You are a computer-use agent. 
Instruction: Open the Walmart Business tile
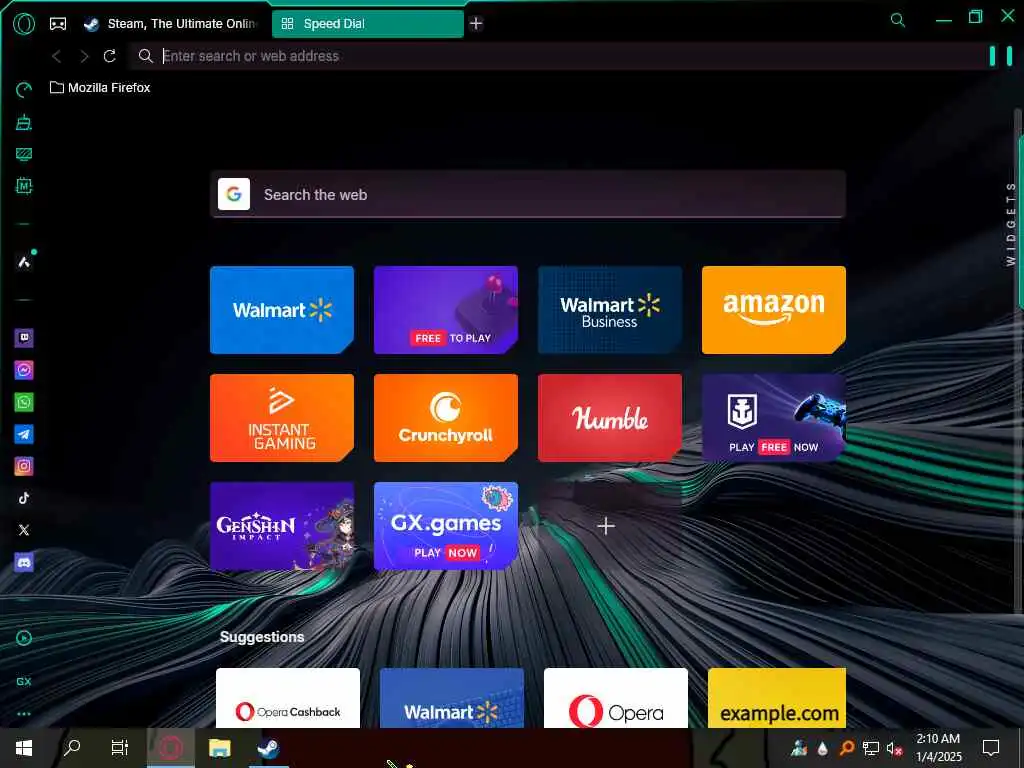610,310
